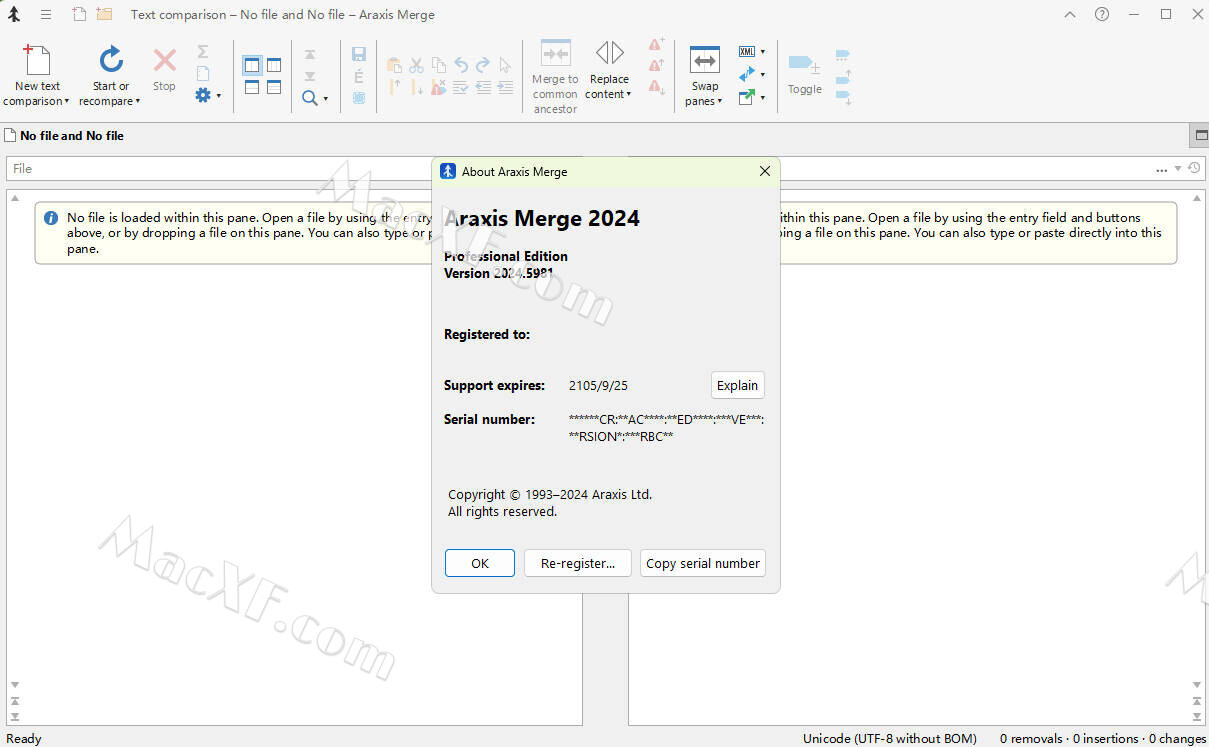Click the bookmark comment icon with dots
1209x747 pixels.
click(x=842, y=54)
